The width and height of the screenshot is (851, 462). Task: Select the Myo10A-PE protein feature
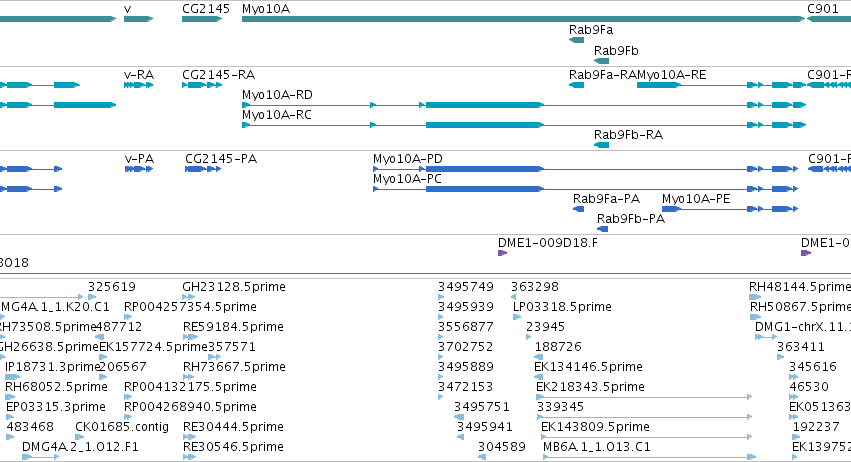pos(730,209)
